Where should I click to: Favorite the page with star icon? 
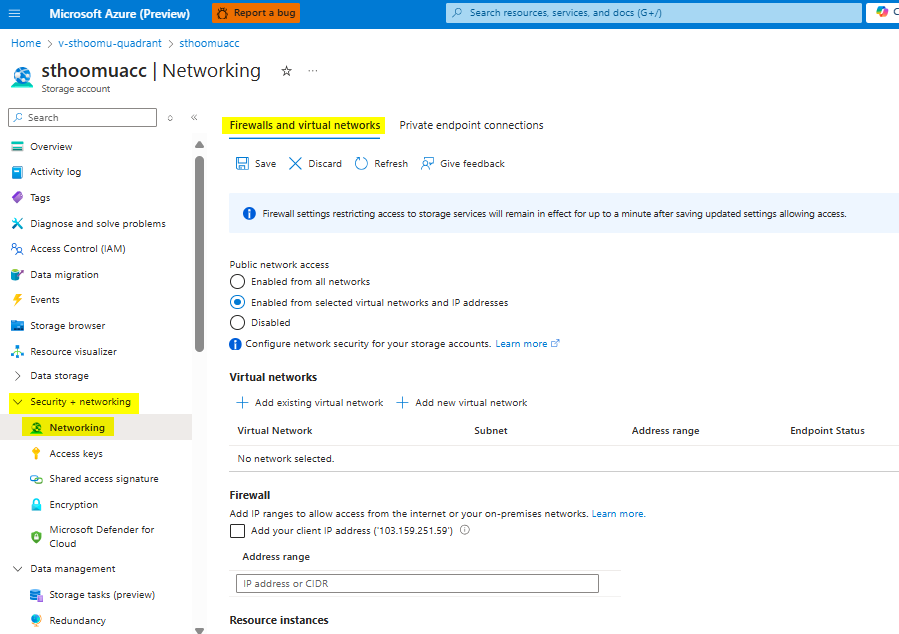coord(286,71)
